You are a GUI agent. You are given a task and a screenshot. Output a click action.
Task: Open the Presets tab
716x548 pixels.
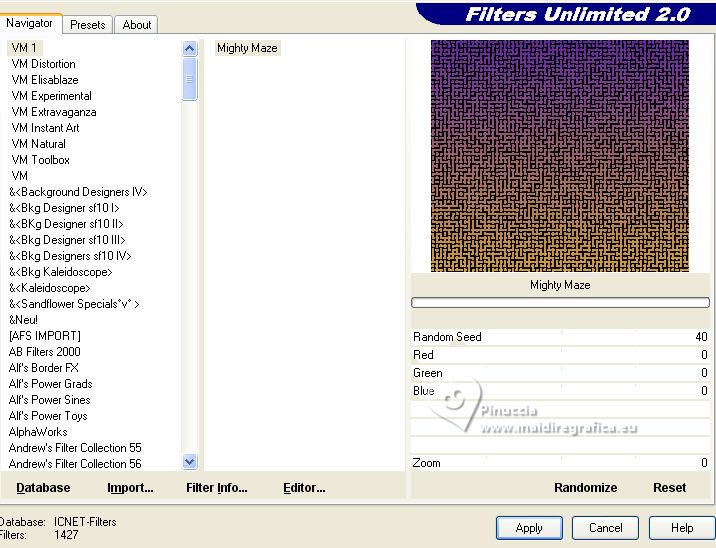(88, 25)
